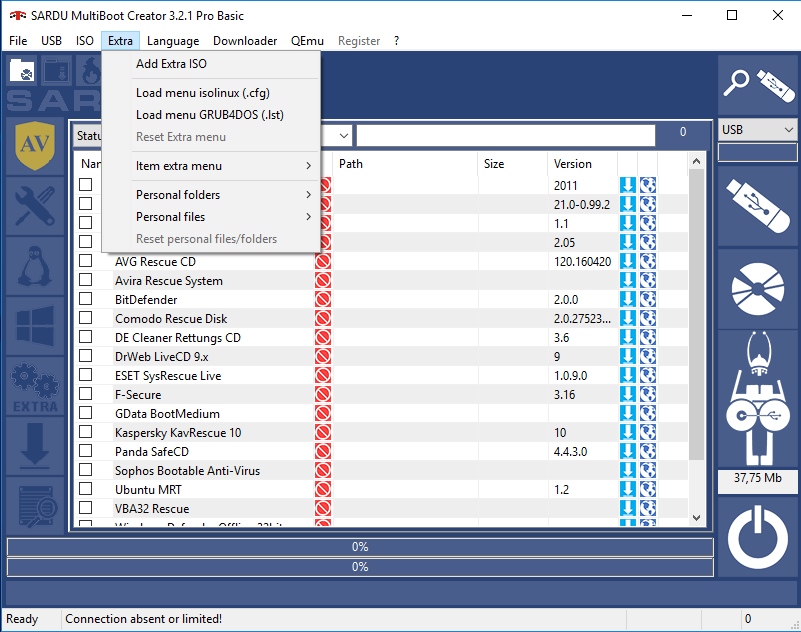This screenshot has width=801, height=632.
Task: Click web globe icon for Avira Rescue System
Action: (x=648, y=280)
